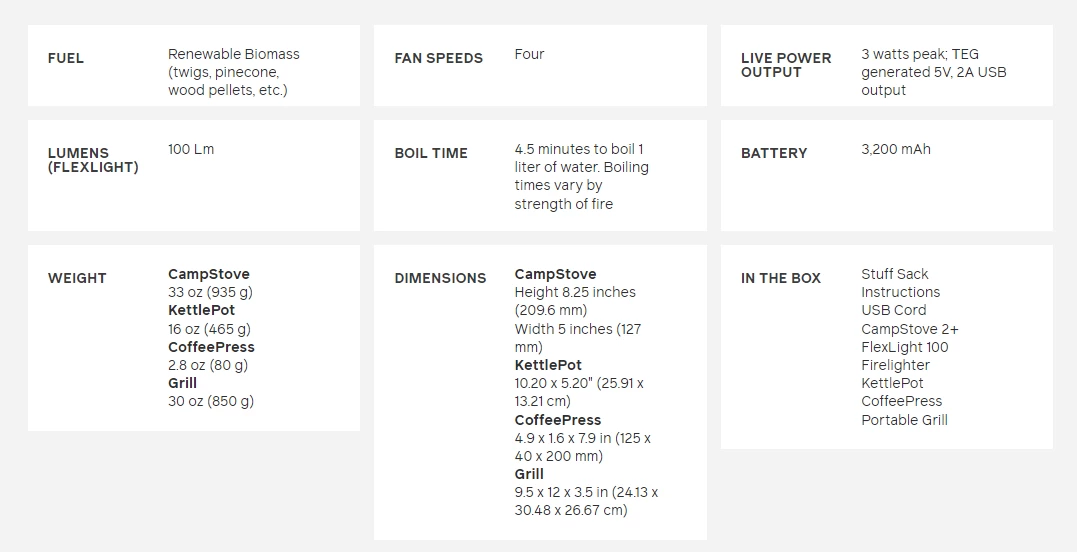Click the Grill weight 30 oz (850 g)
The width and height of the screenshot is (1077, 552).
pyautogui.click(x=211, y=401)
